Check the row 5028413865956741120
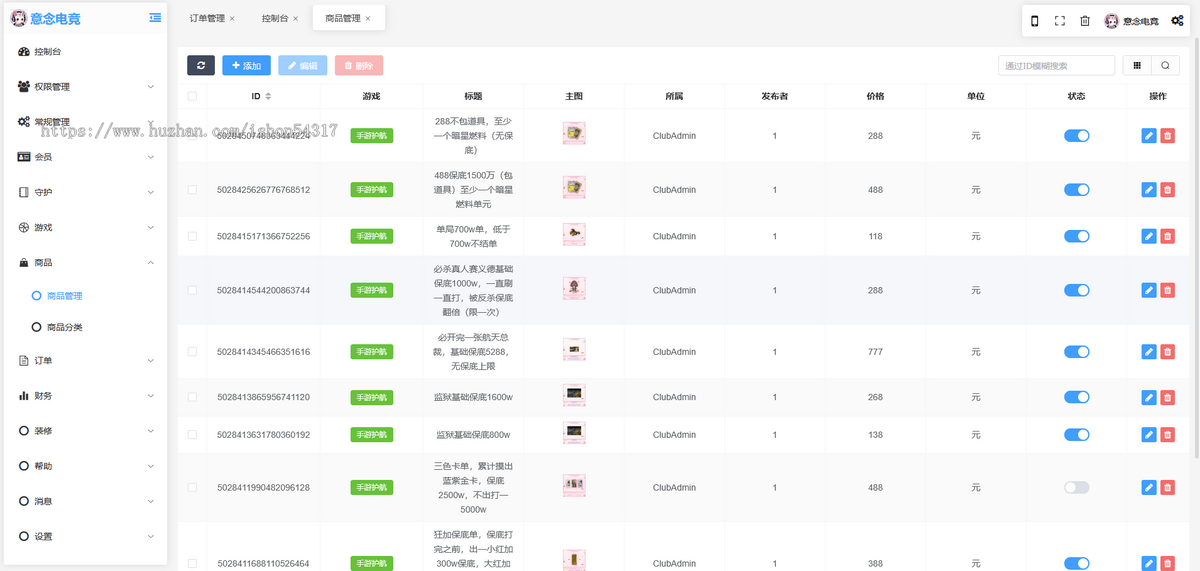Viewport: 1200px width, 571px height. coord(192,397)
